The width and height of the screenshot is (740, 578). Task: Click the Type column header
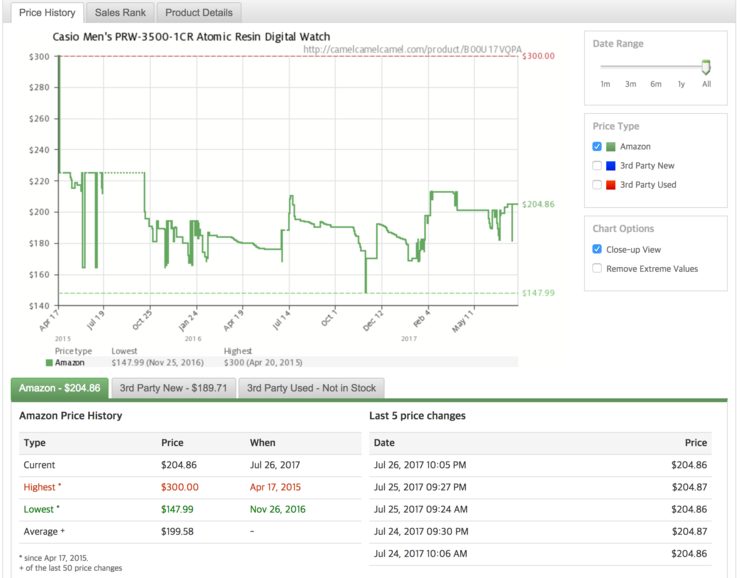(x=34, y=443)
